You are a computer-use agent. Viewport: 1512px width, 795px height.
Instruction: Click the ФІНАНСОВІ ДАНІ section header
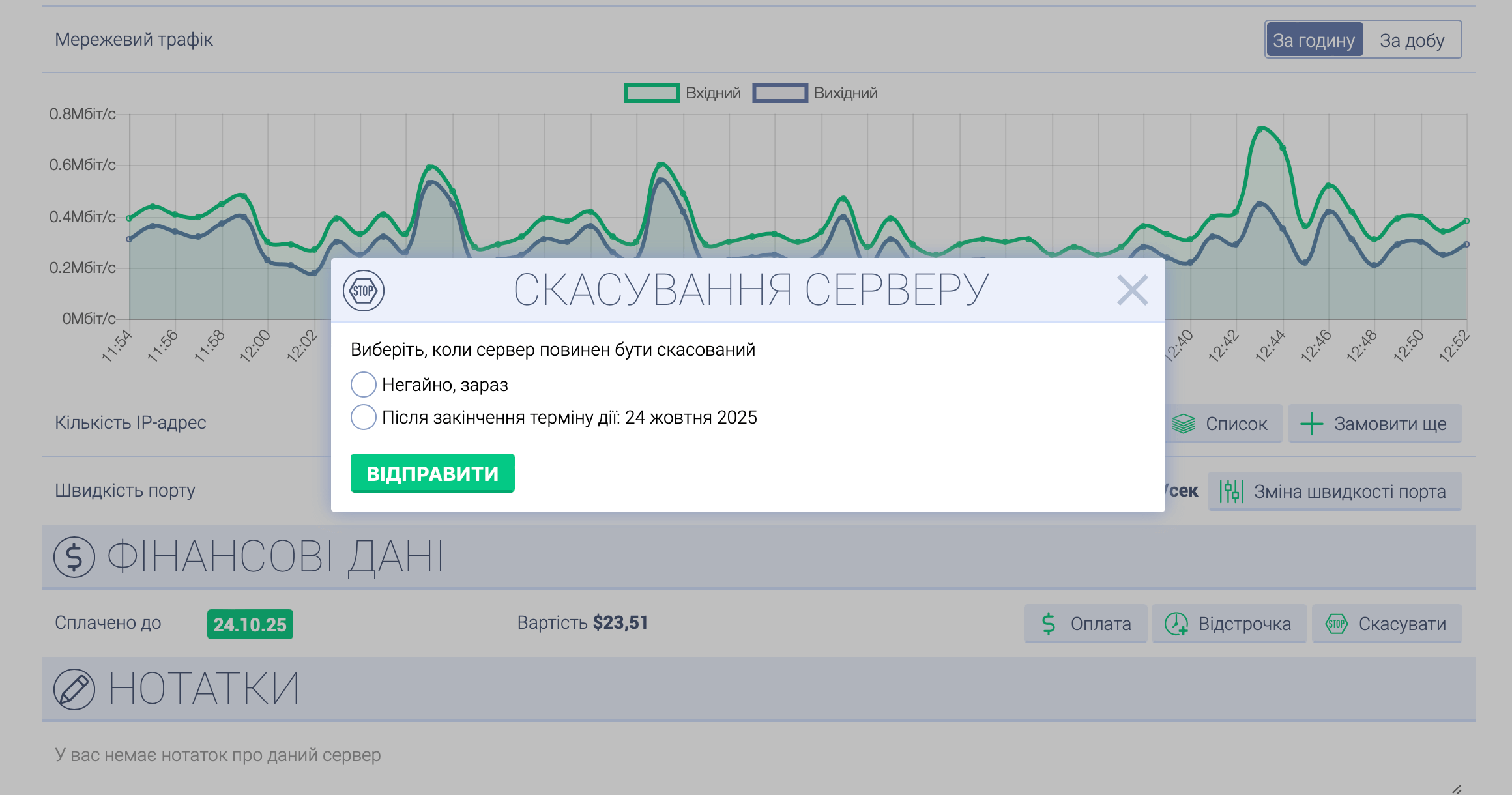pos(759,557)
